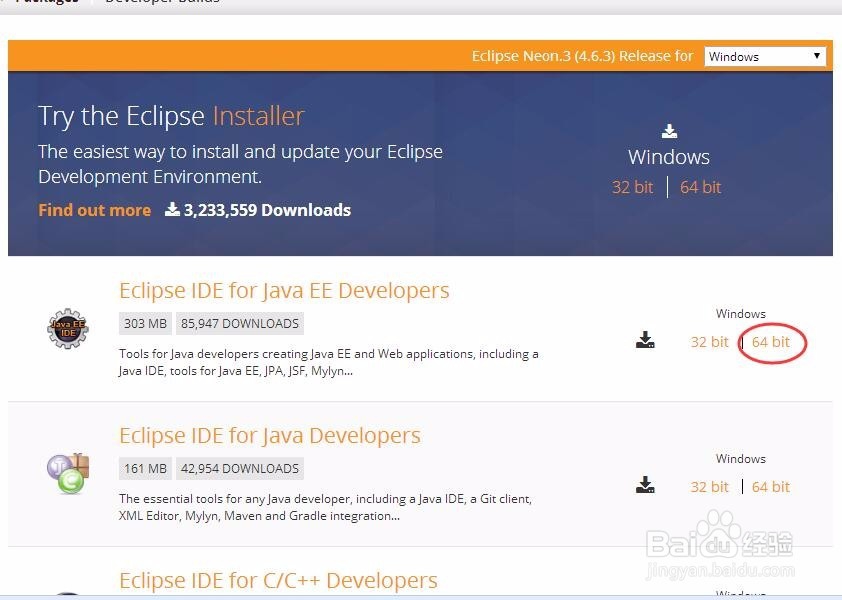Click the Java Developers essential tools description
The image size is (842, 600).
tap(325, 507)
